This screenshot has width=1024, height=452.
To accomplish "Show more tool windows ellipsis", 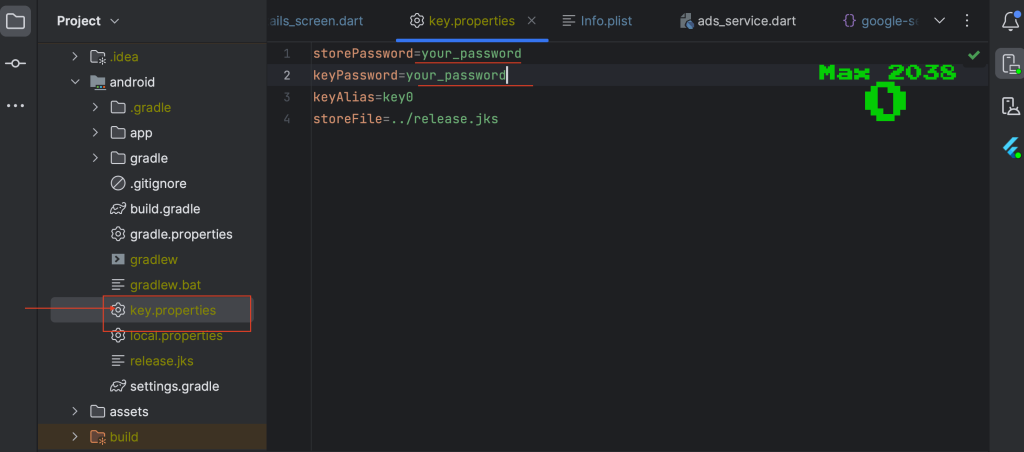I will coord(15,105).
